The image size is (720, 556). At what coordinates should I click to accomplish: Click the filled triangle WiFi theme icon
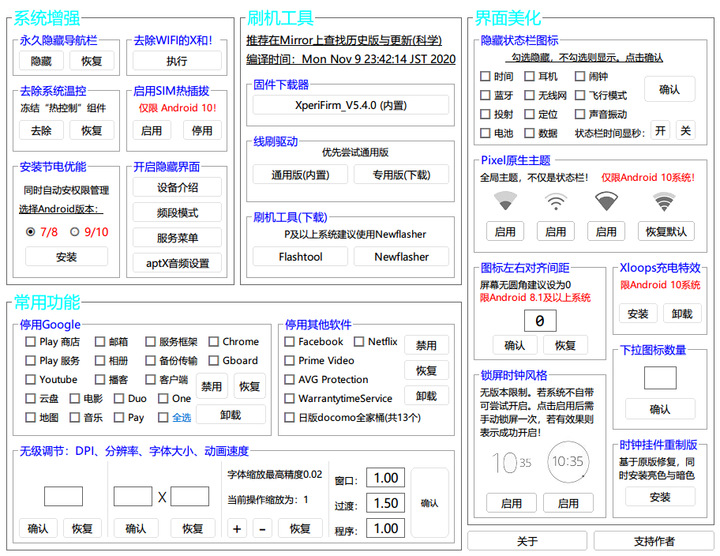click(x=505, y=201)
